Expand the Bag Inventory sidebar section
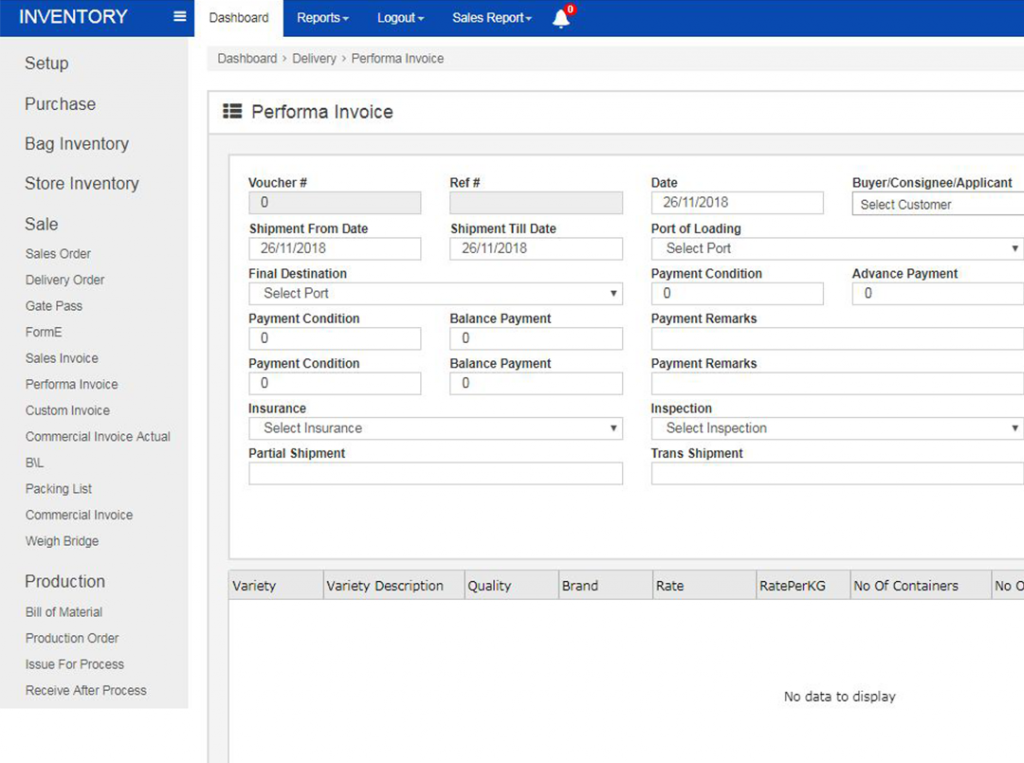Viewport: 1024px width, 763px height. pos(77,144)
